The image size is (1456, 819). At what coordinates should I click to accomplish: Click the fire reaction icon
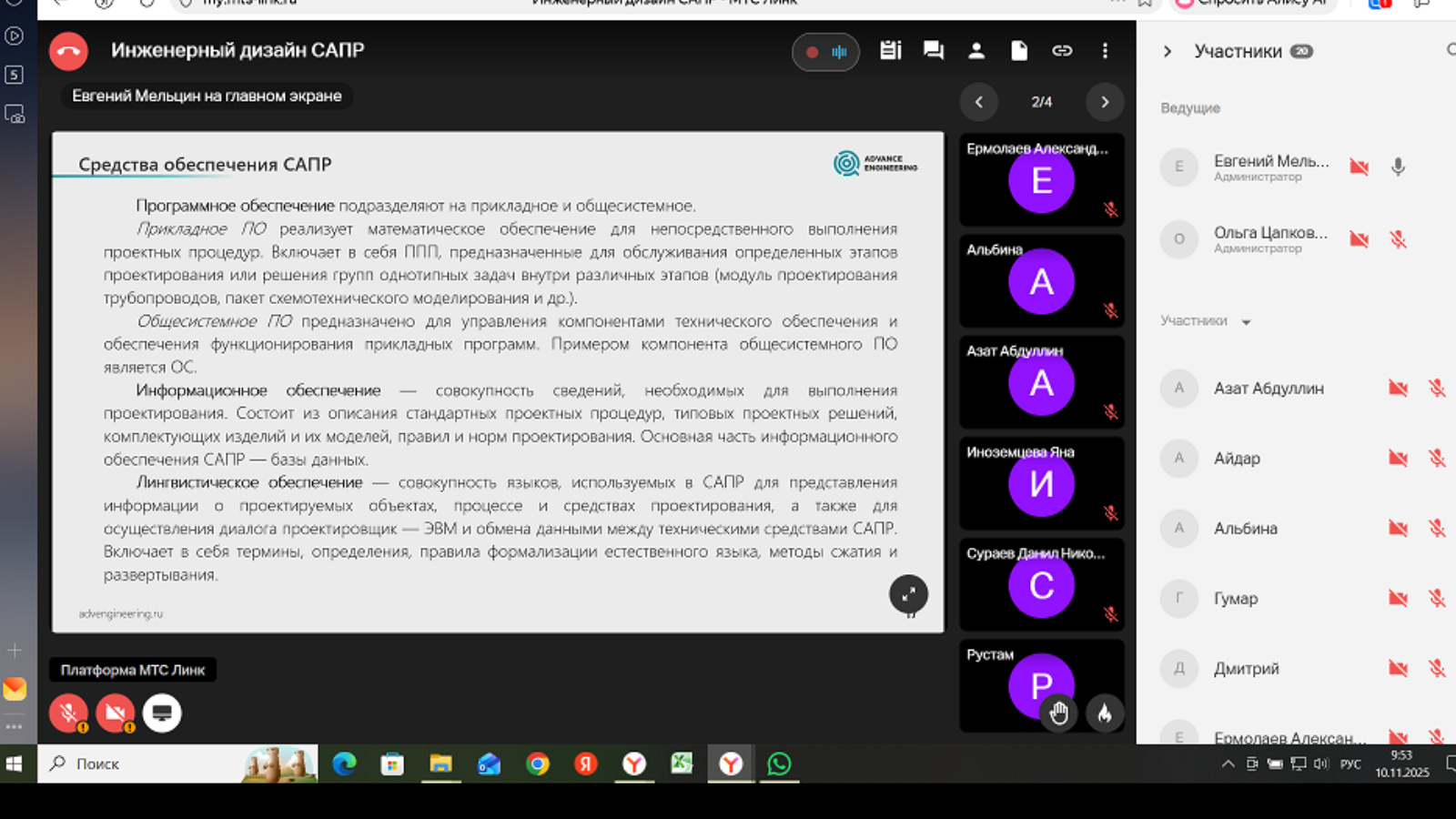point(1104,713)
